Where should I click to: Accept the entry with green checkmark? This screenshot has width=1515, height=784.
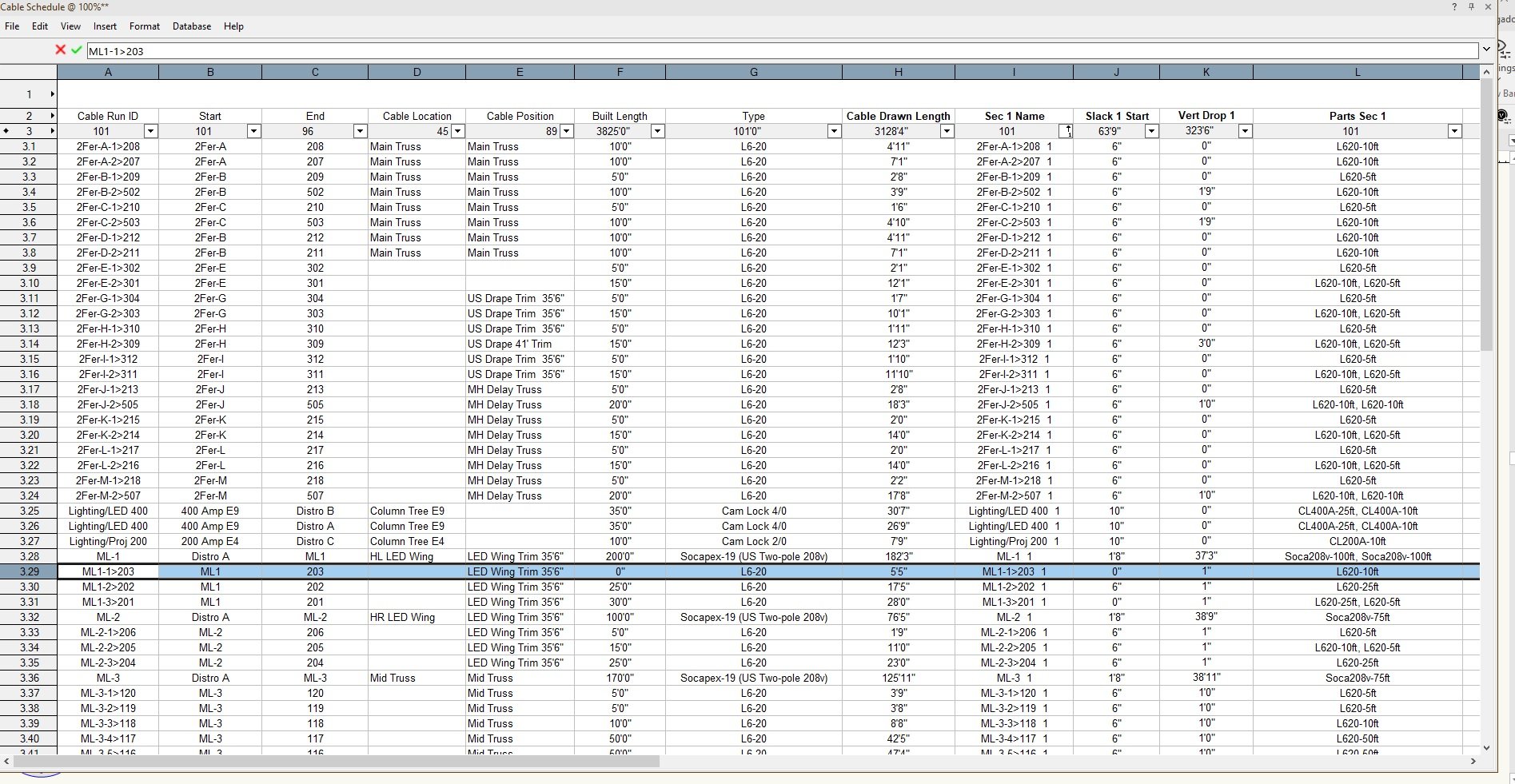coord(77,50)
